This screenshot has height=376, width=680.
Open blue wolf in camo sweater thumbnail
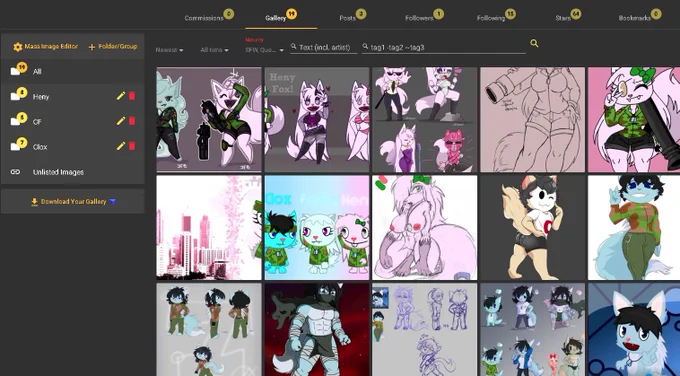[634, 228]
